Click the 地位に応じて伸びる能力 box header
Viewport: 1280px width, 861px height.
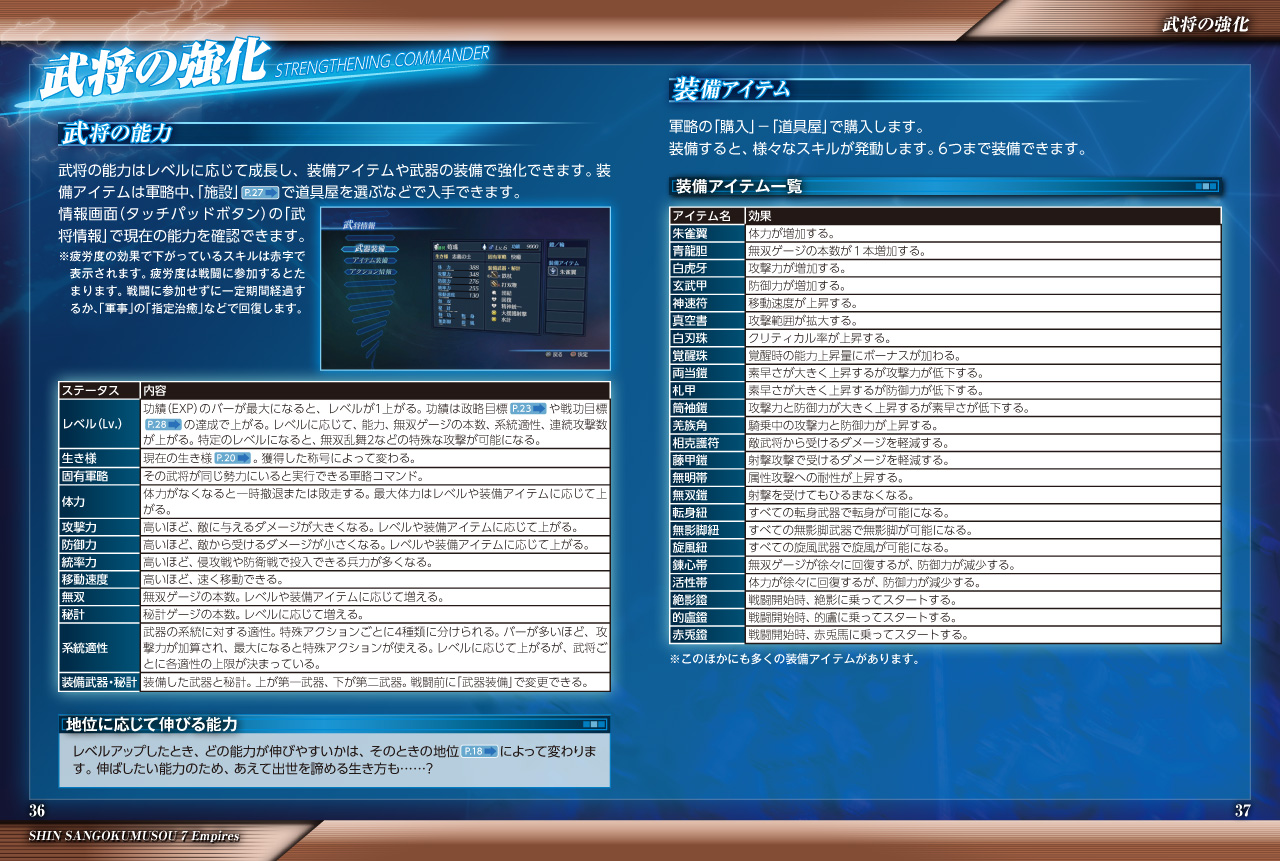click(x=334, y=724)
